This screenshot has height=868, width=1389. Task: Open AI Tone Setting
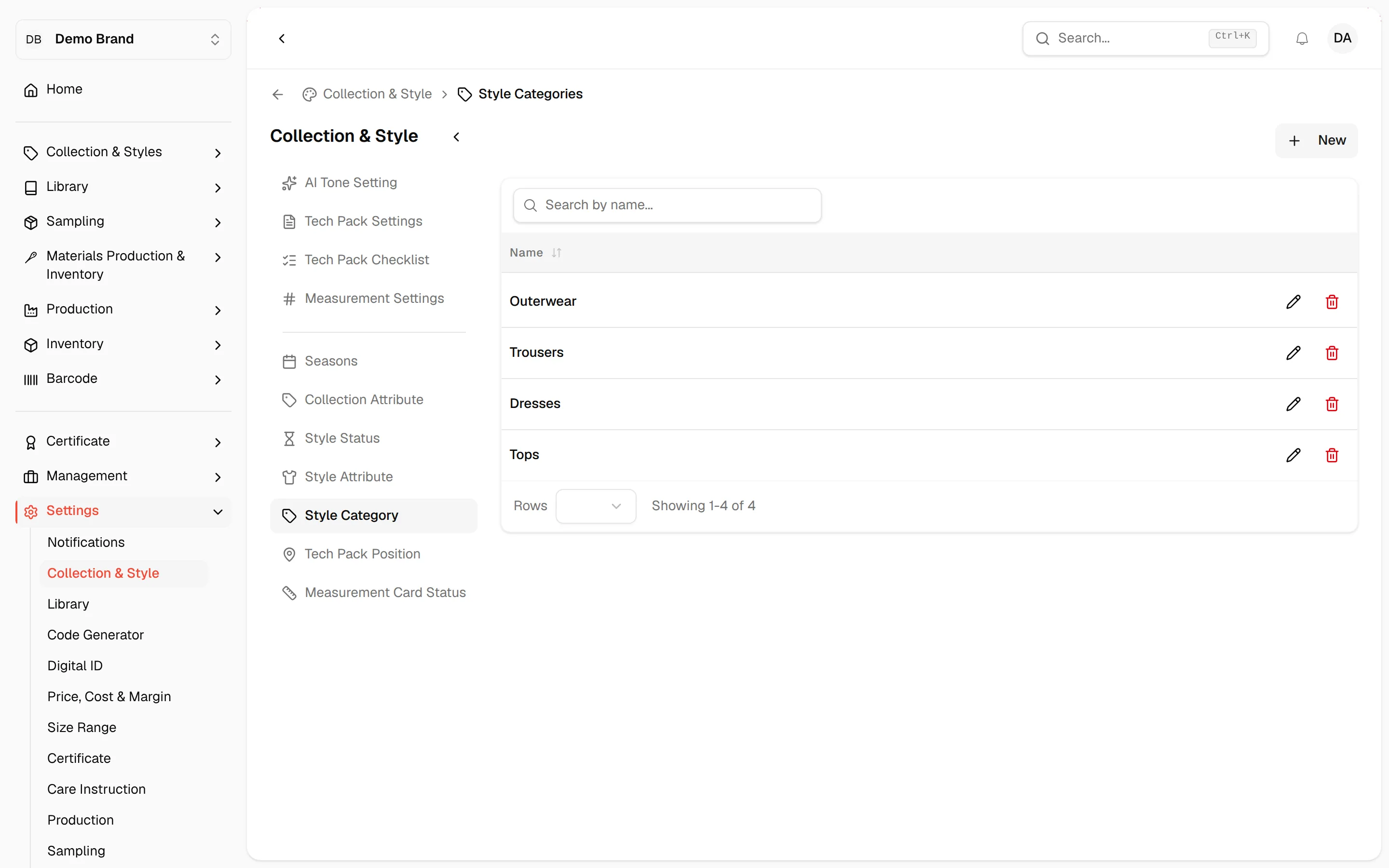coord(374,183)
